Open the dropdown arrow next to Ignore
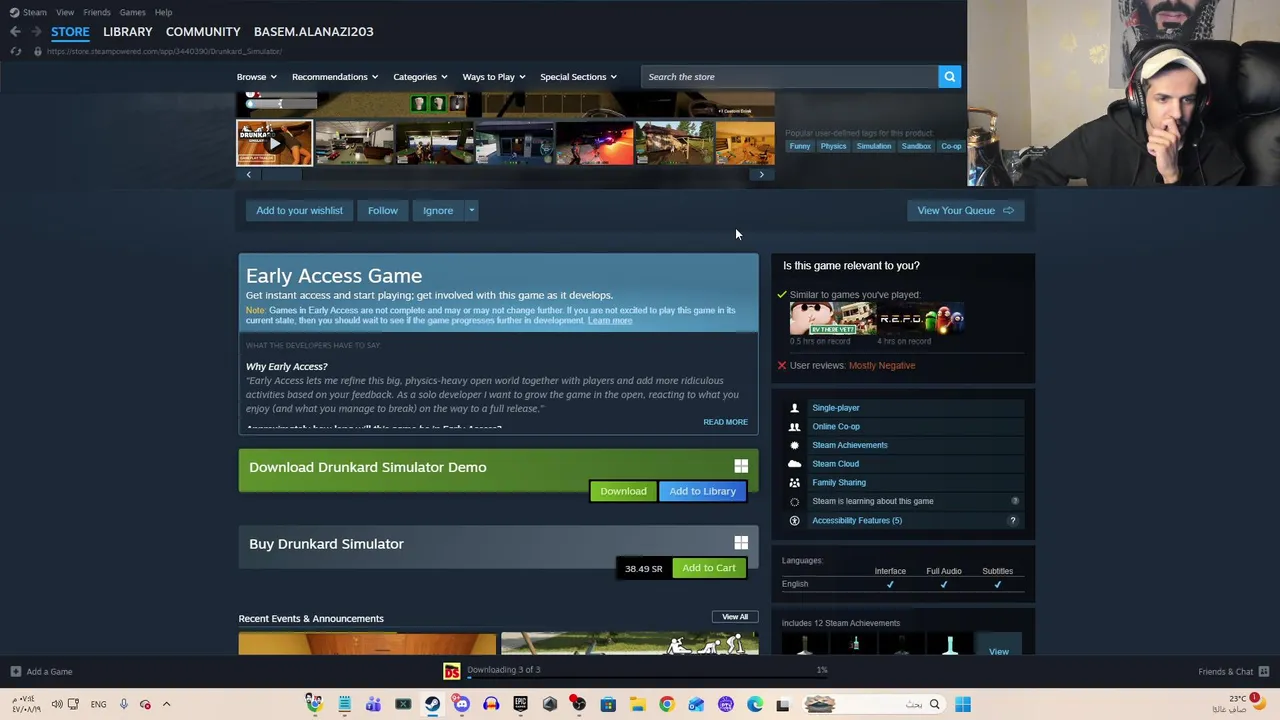The width and height of the screenshot is (1280, 720). pos(471,211)
